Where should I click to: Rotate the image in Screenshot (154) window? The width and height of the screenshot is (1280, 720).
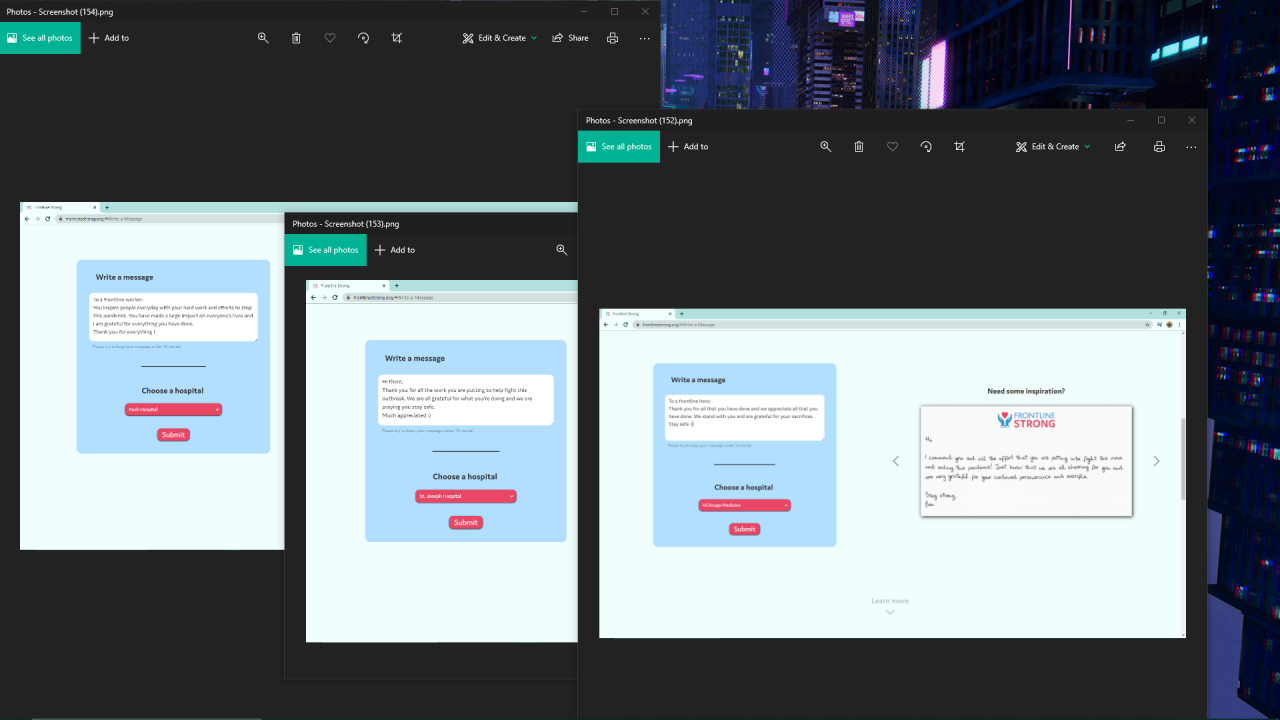(363, 38)
